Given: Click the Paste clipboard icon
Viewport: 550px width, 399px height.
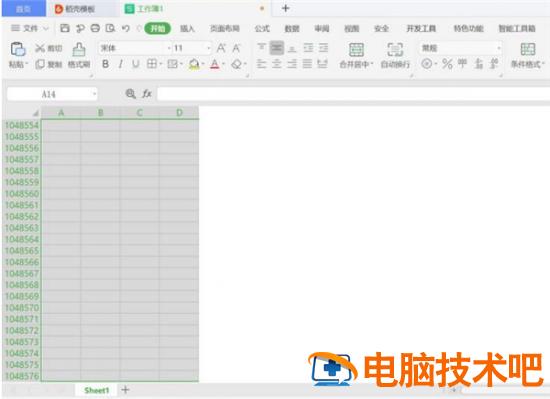Looking at the screenshot, I should point(18,49).
